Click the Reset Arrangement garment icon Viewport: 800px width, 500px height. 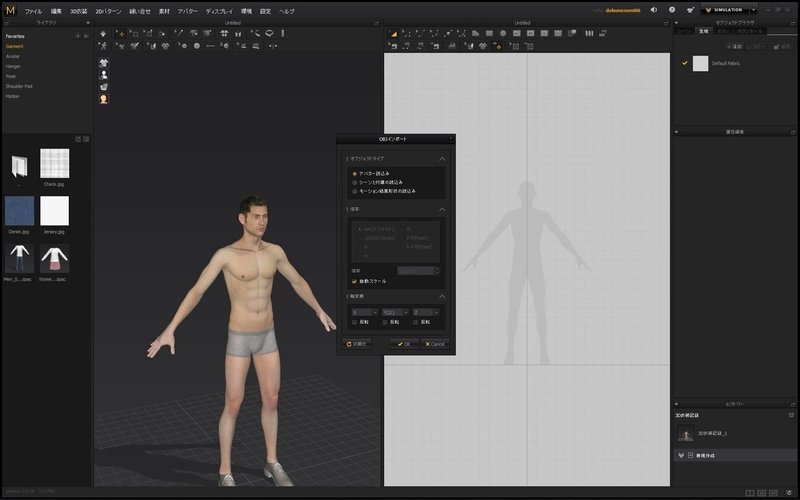click(x=224, y=34)
